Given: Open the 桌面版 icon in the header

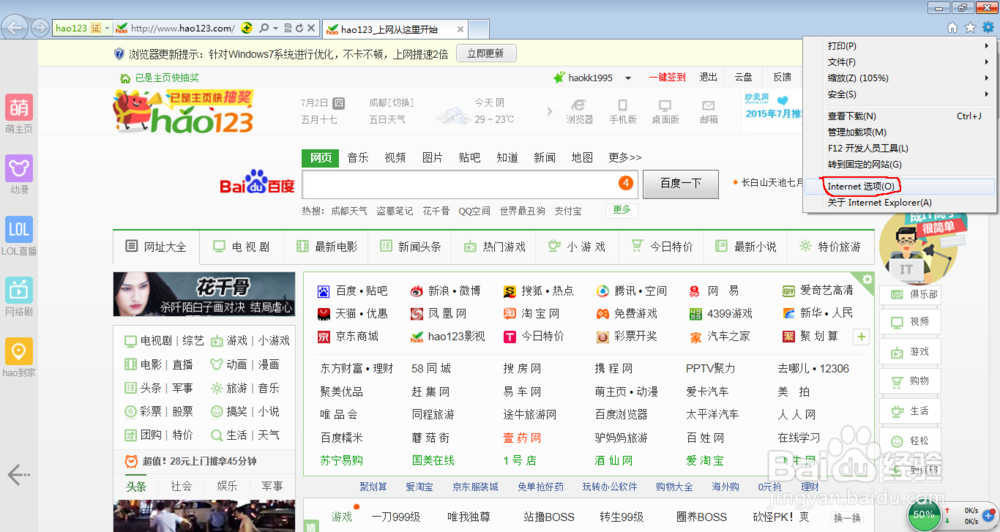Looking at the screenshot, I should tap(665, 112).
